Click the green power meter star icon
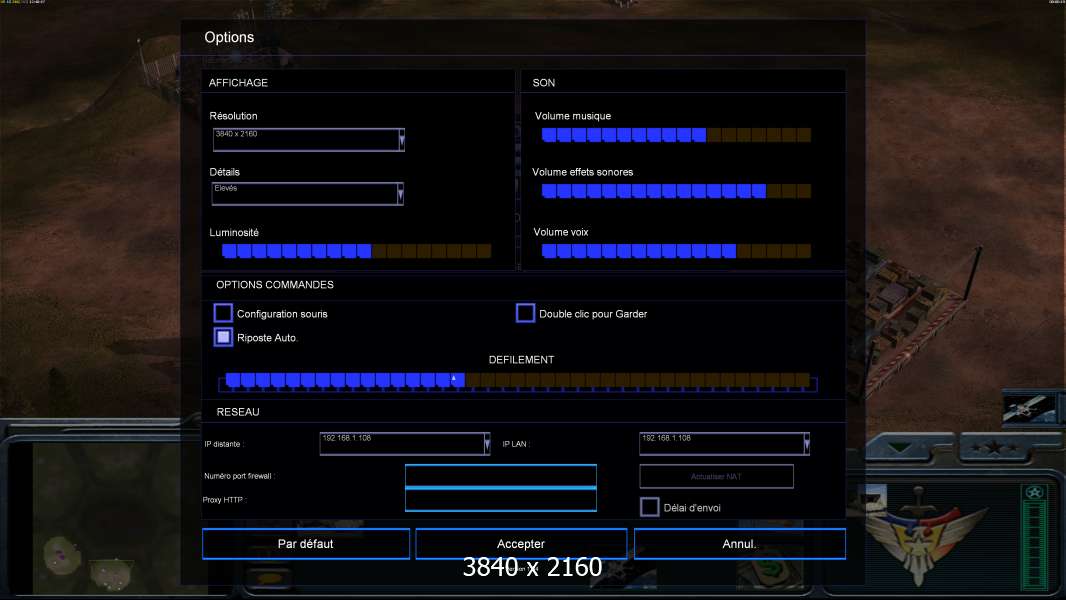 pos(1035,493)
